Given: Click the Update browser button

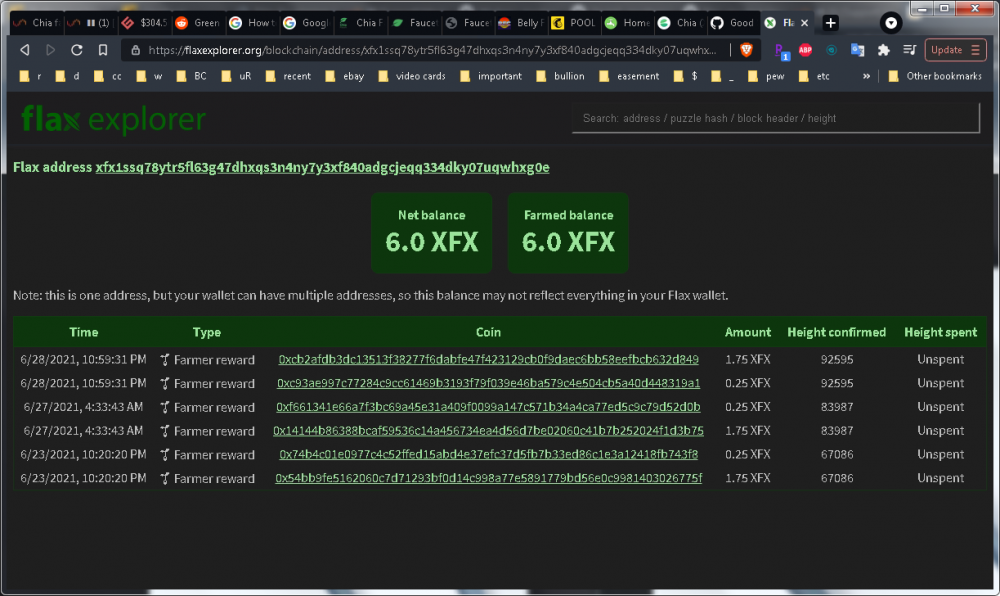Looking at the screenshot, I should (x=955, y=50).
